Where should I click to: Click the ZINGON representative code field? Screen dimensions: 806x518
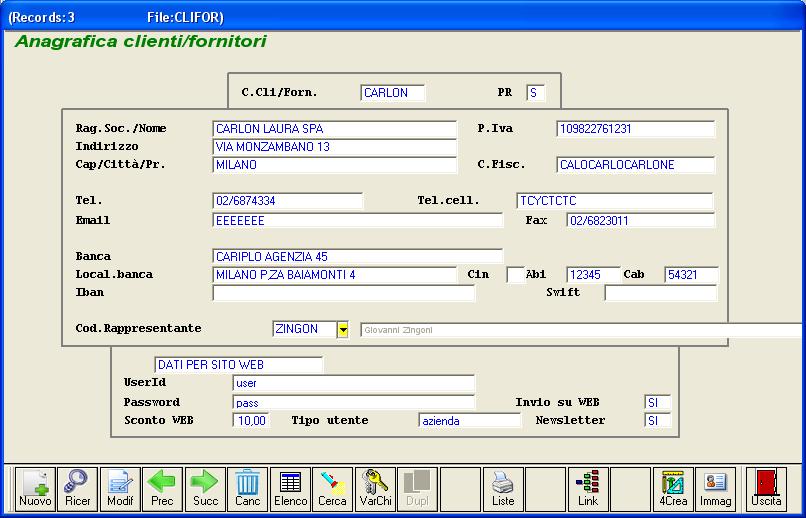[x=304, y=329]
